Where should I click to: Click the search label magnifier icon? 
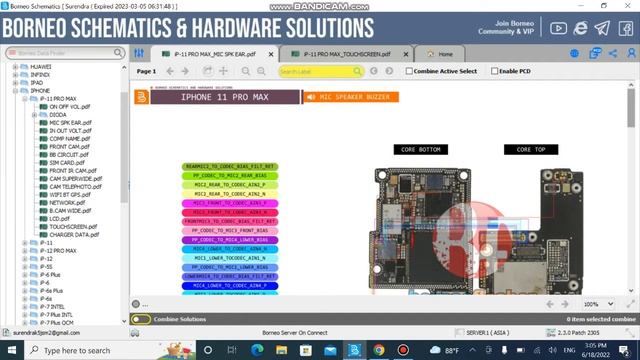coord(357,71)
